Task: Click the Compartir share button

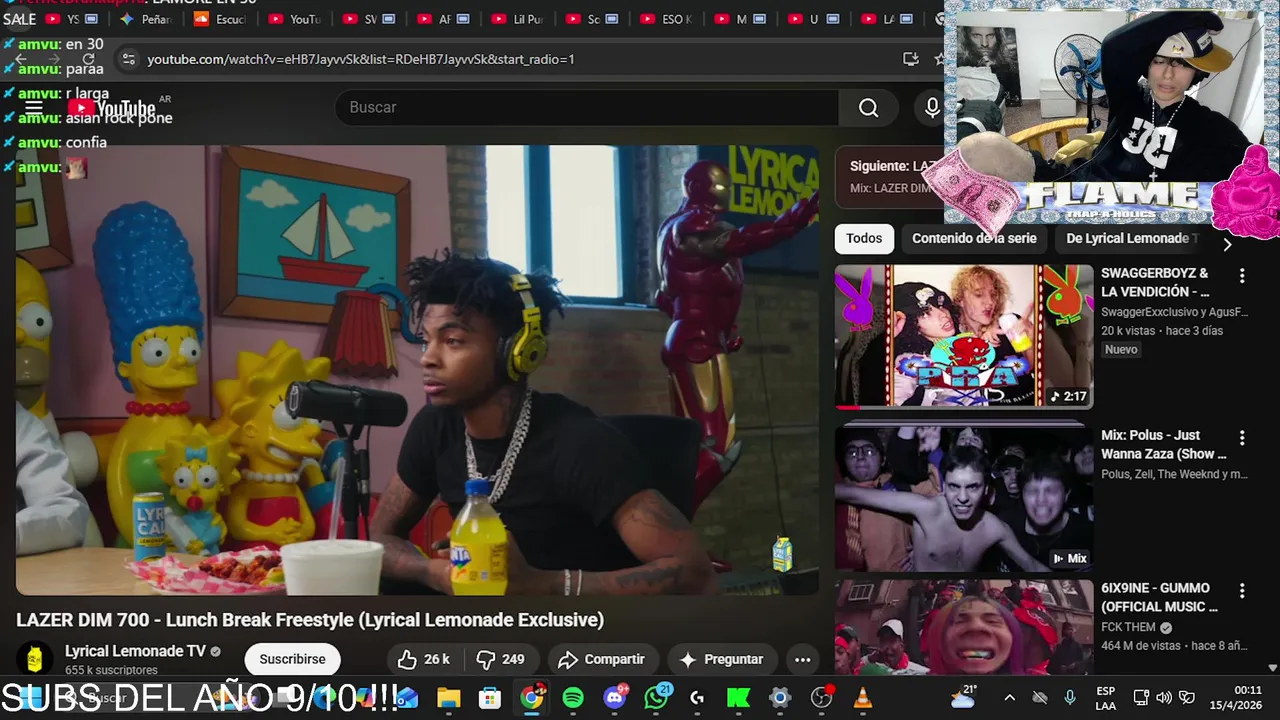Action: (x=602, y=659)
